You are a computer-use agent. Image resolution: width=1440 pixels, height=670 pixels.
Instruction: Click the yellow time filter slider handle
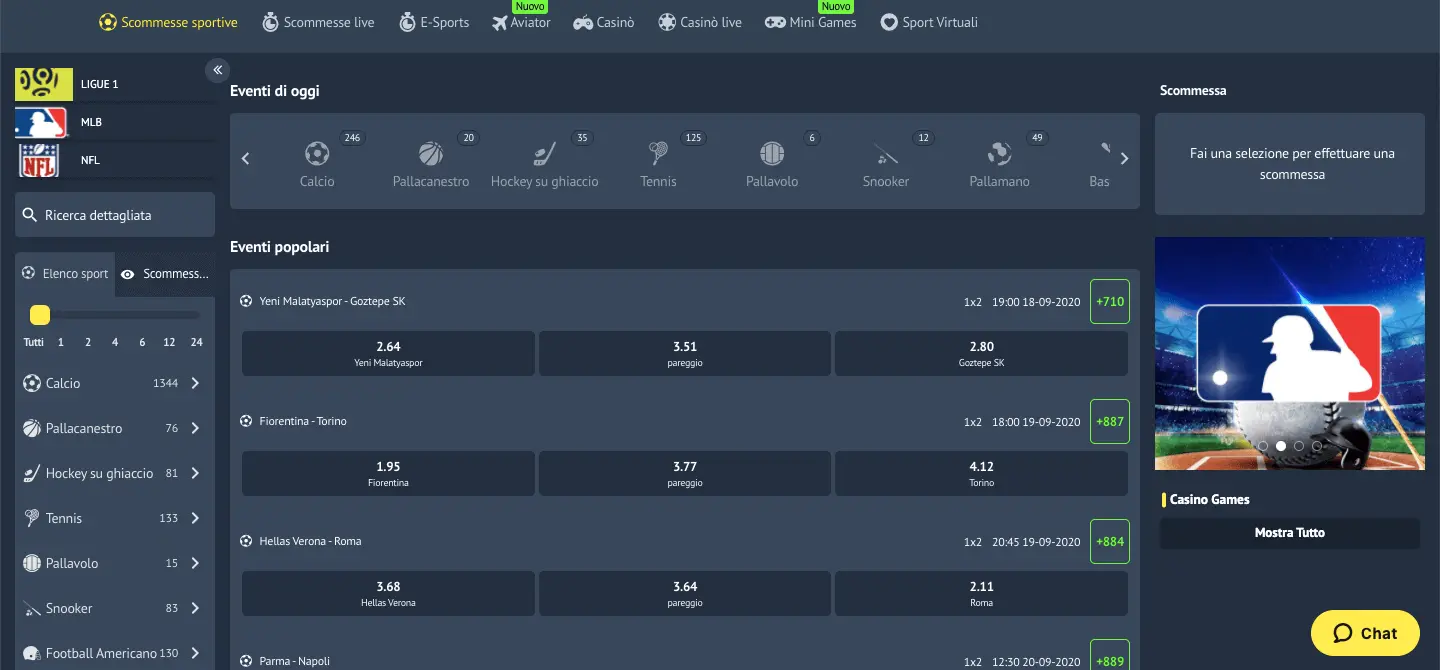click(x=40, y=315)
